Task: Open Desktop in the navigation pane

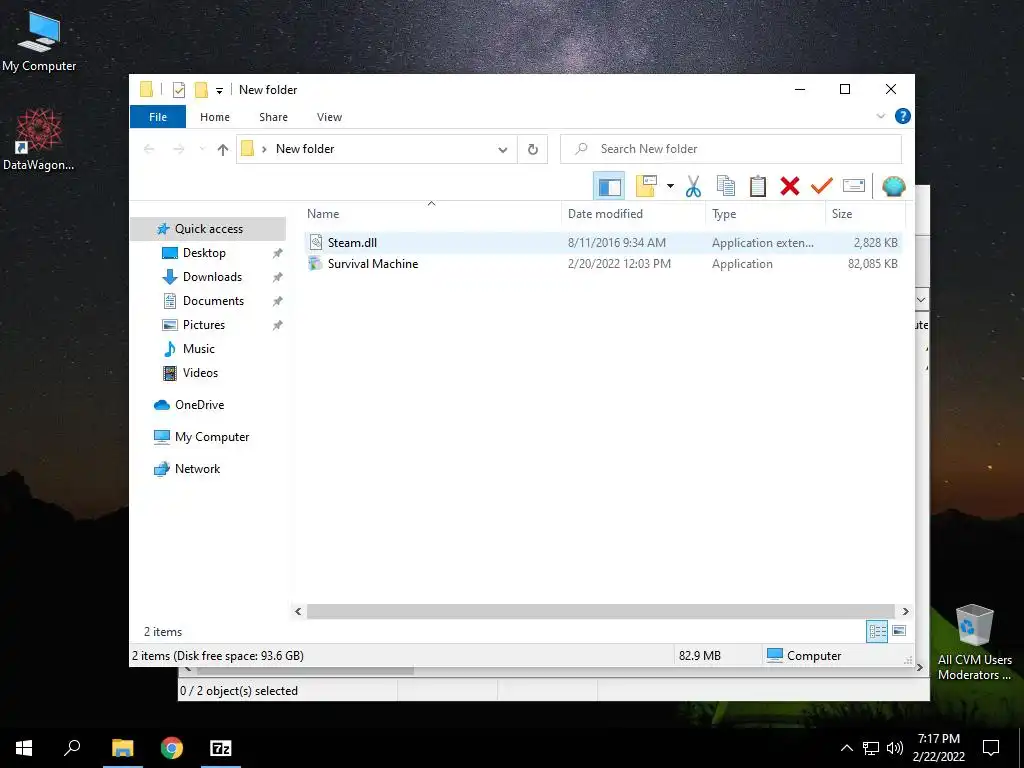Action: 204,253
